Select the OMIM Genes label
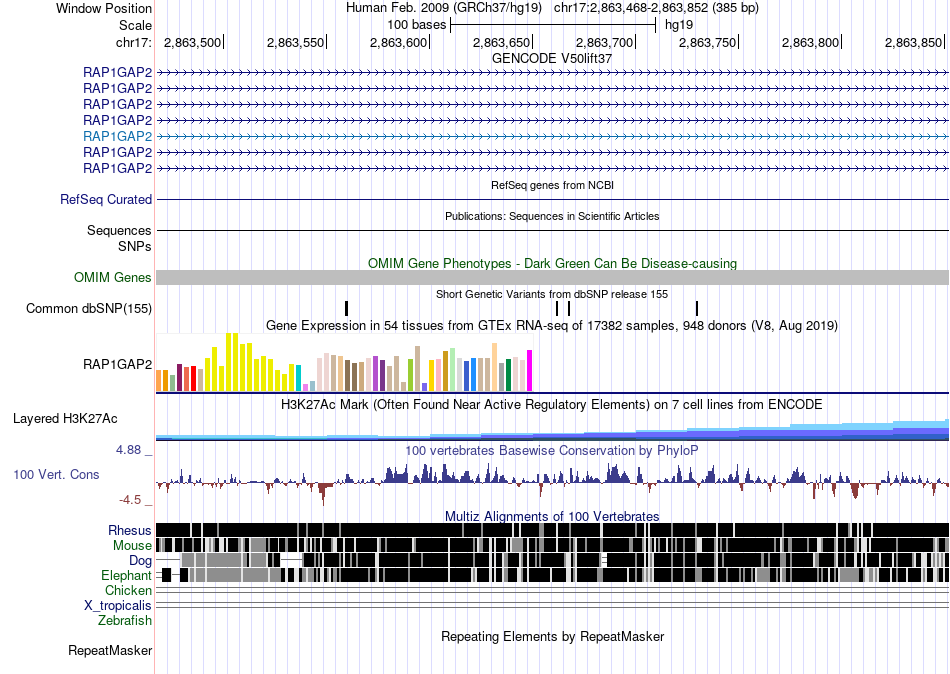The height and width of the screenshot is (674, 950). pyautogui.click(x=113, y=277)
